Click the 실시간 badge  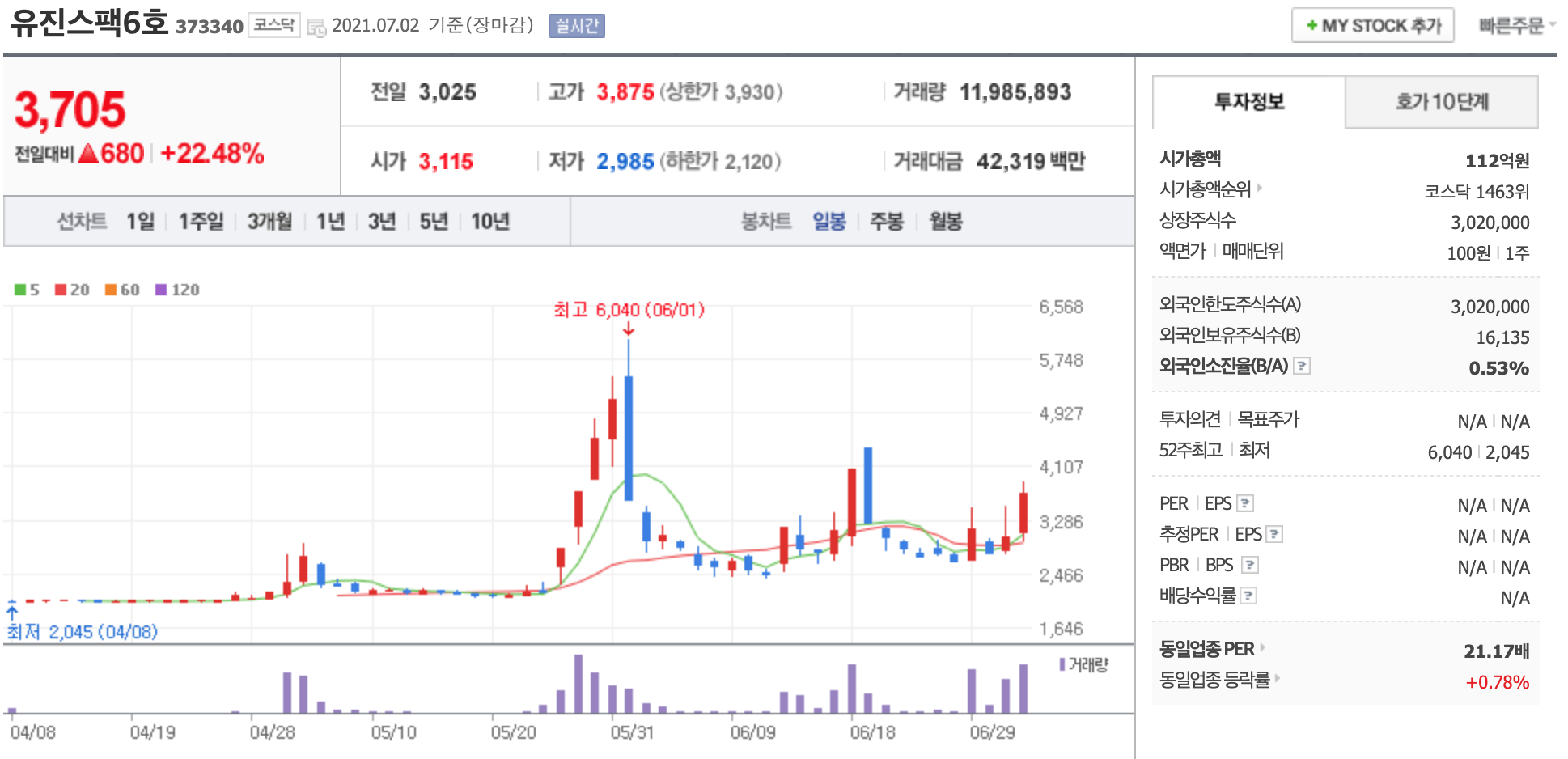coord(577,26)
